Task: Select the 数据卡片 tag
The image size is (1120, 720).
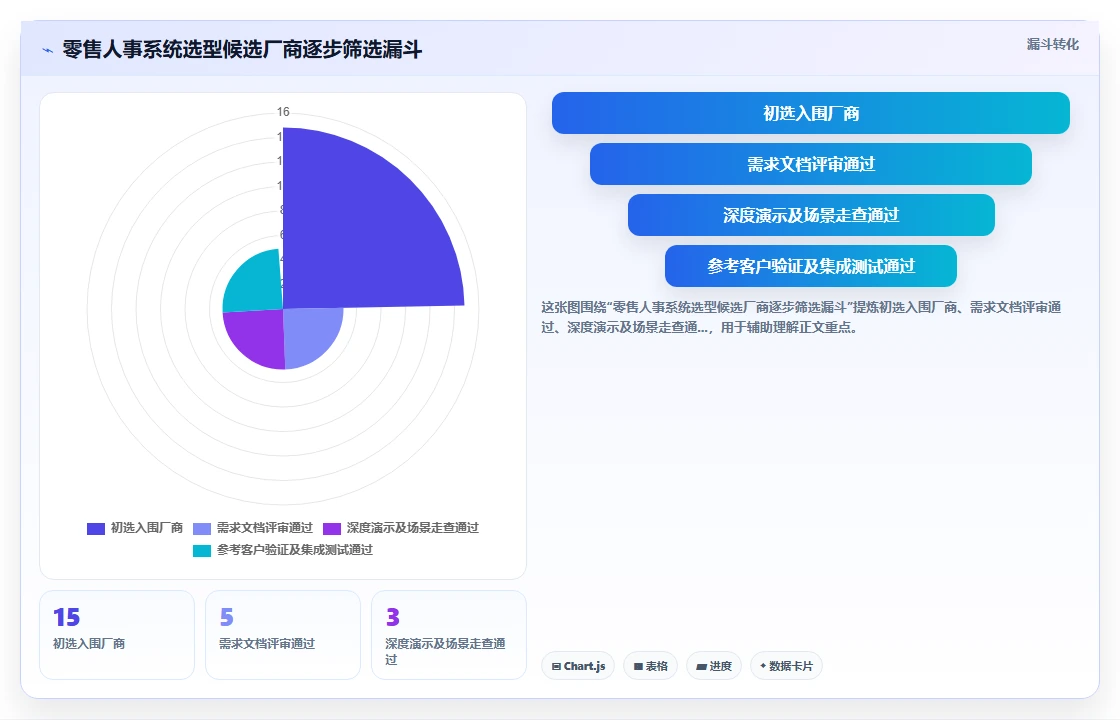Action: pos(786,666)
